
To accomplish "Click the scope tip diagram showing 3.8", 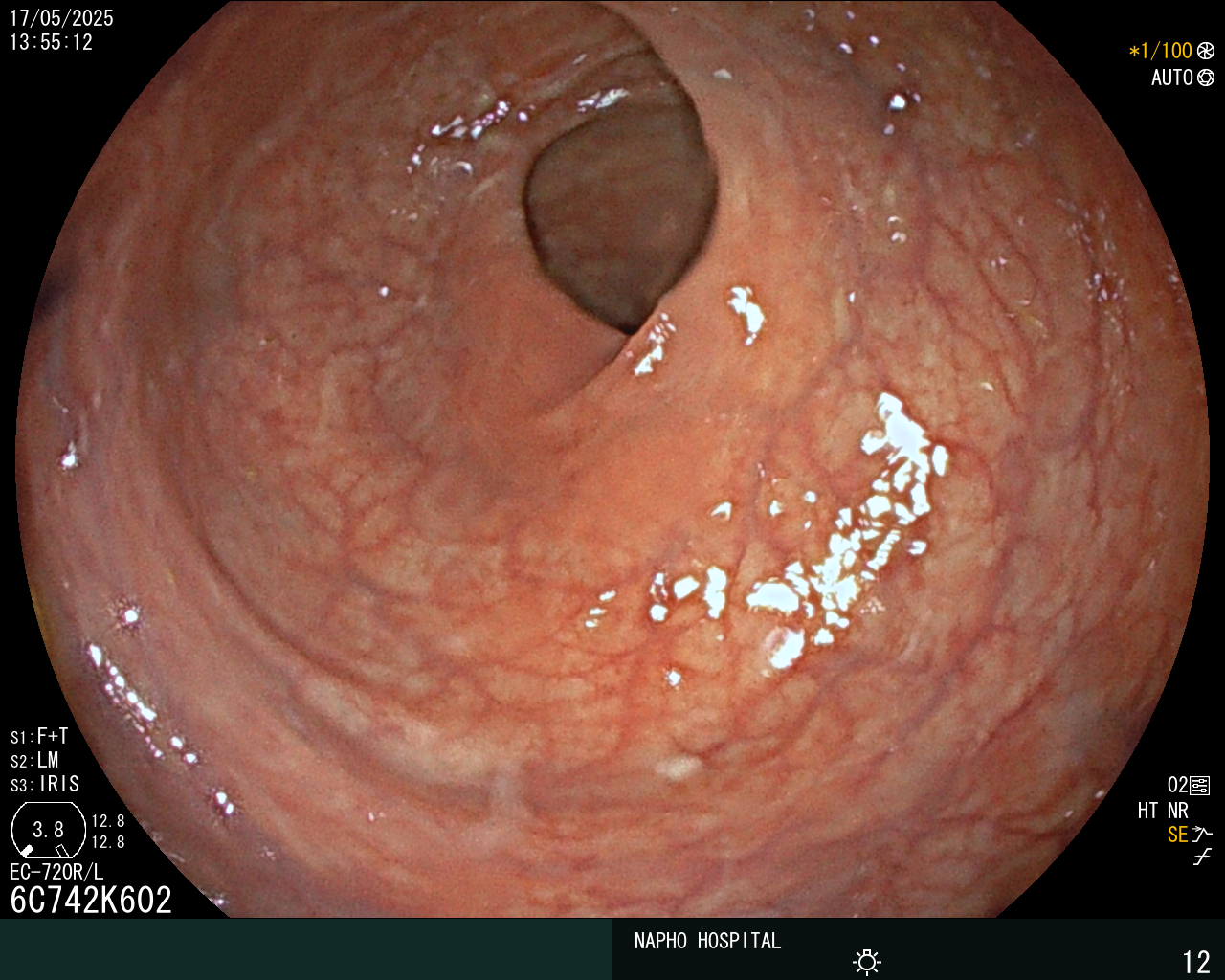I will coord(48,829).
